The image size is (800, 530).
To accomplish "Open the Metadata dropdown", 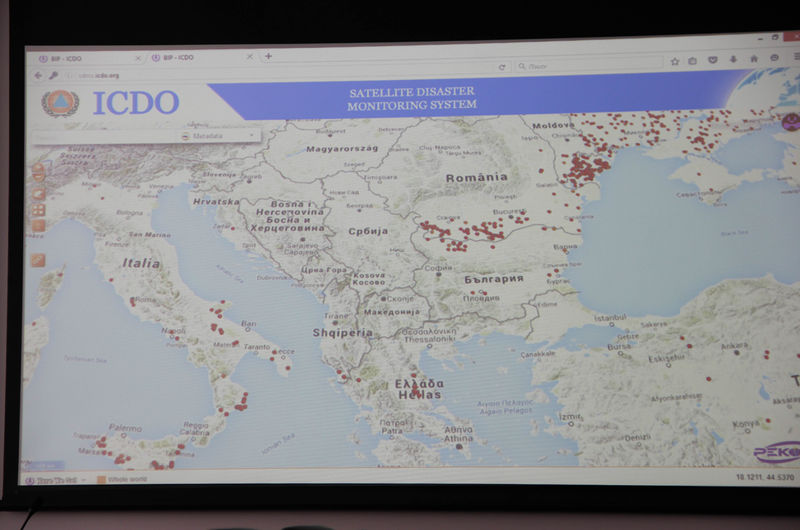I will pyautogui.click(x=219, y=136).
